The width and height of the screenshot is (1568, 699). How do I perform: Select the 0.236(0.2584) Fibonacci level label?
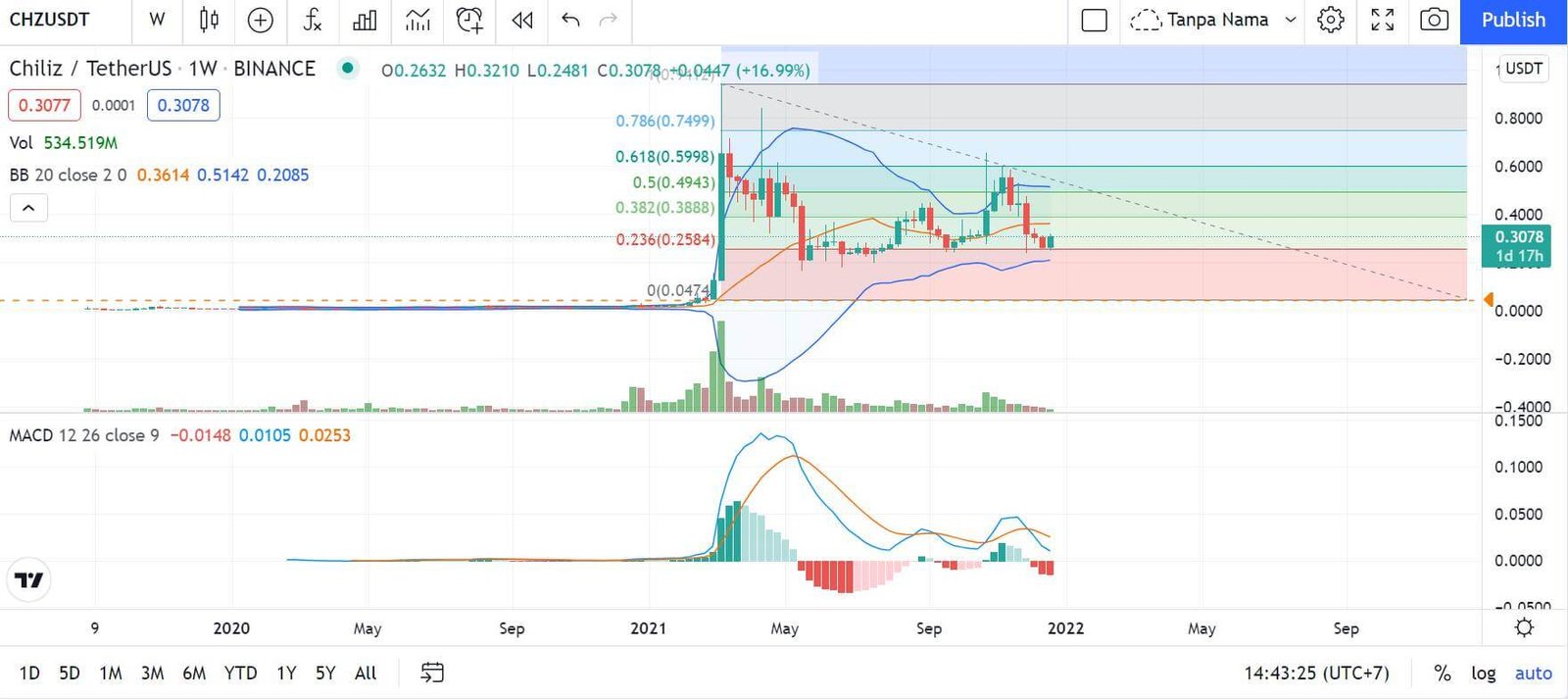point(664,239)
